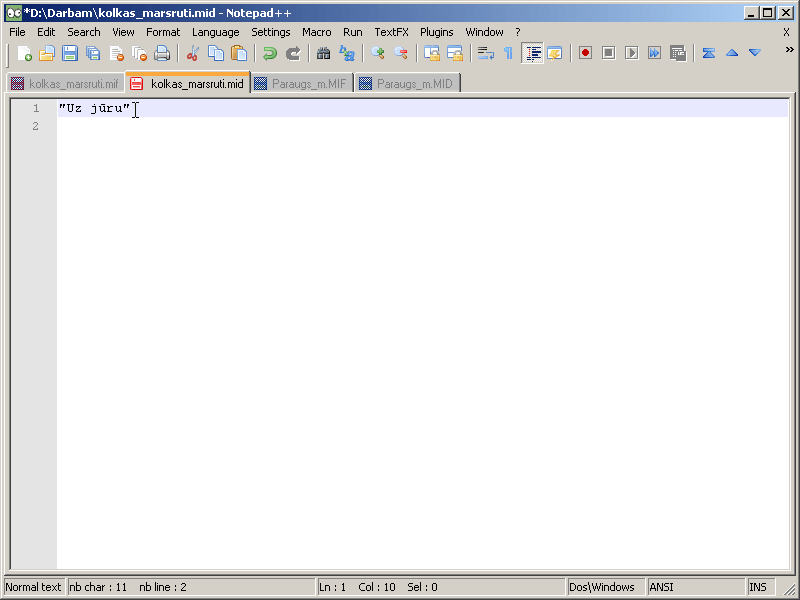Open the Macro menu
Screen dimensions: 800x600
(x=317, y=32)
